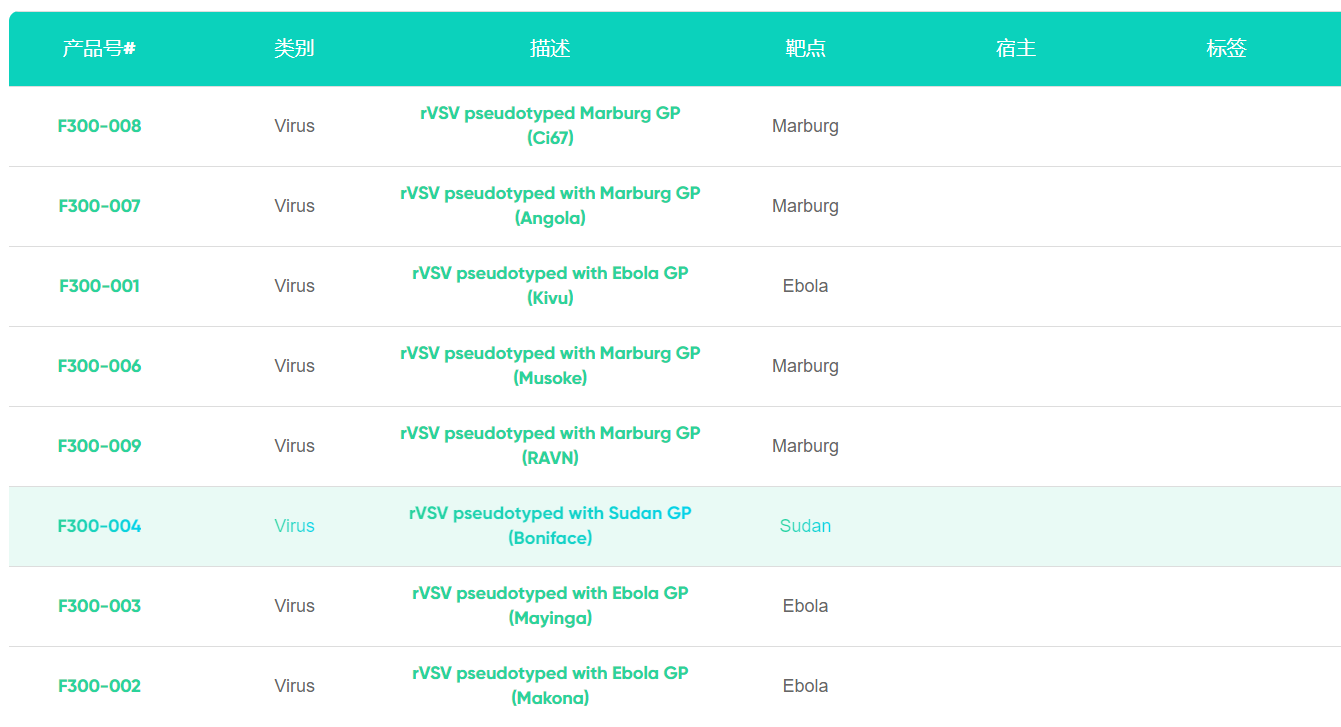Open product number F300-008 link

[99, 126]
